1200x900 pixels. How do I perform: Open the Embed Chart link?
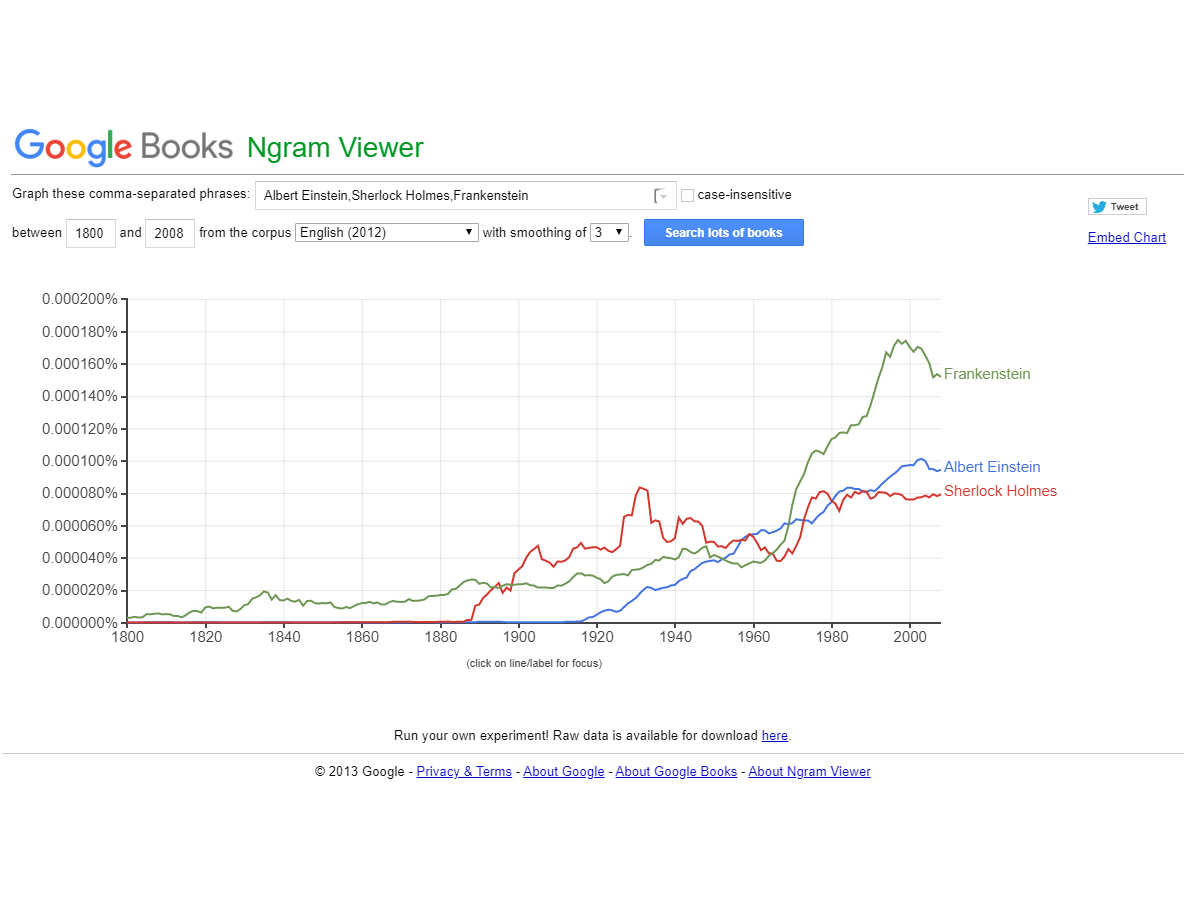1126,238
